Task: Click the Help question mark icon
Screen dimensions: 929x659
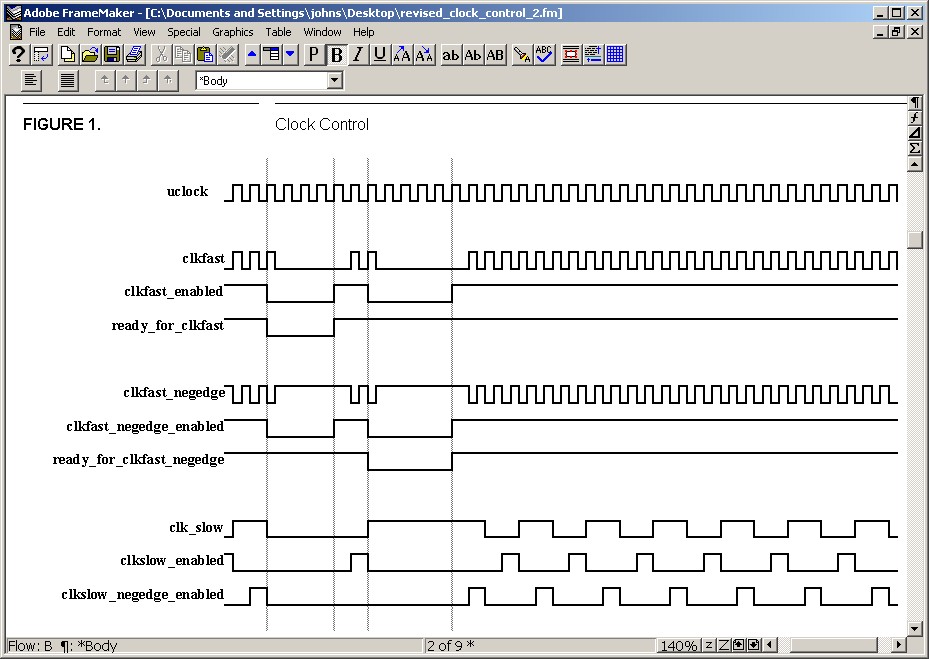Action: 18,55
